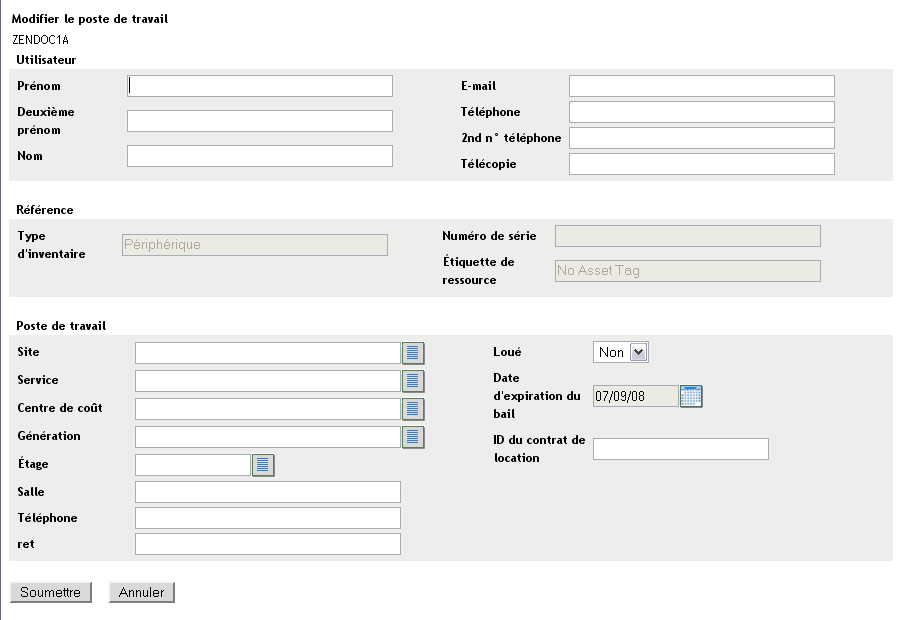Open the lease expiration calendar icon
Screen dimensions: 901x620
click(x=691, y=396)
